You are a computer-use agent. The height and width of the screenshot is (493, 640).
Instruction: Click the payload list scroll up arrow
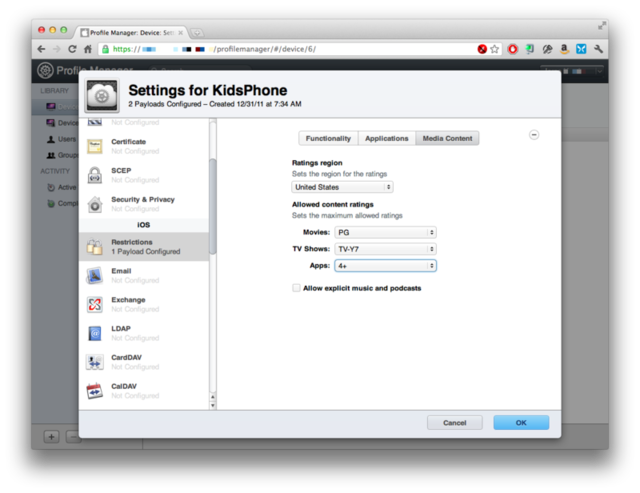(213, 397)
